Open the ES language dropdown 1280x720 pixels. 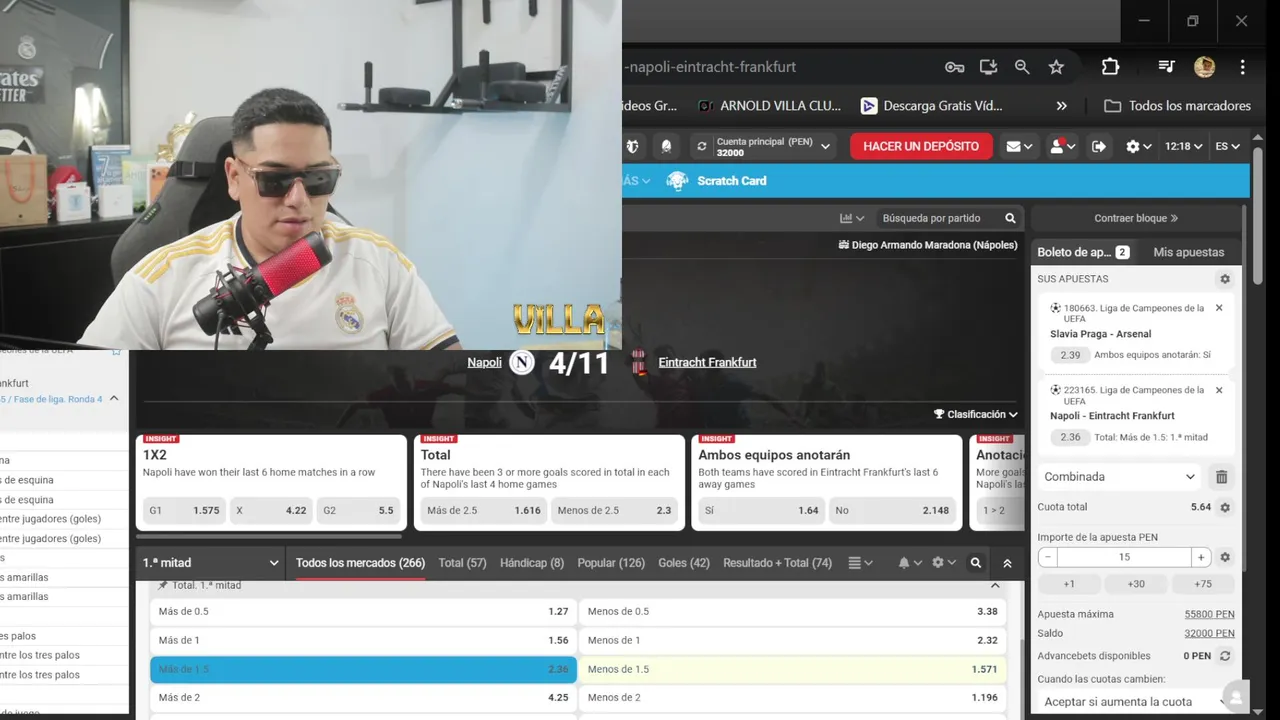pos(1228,146)
